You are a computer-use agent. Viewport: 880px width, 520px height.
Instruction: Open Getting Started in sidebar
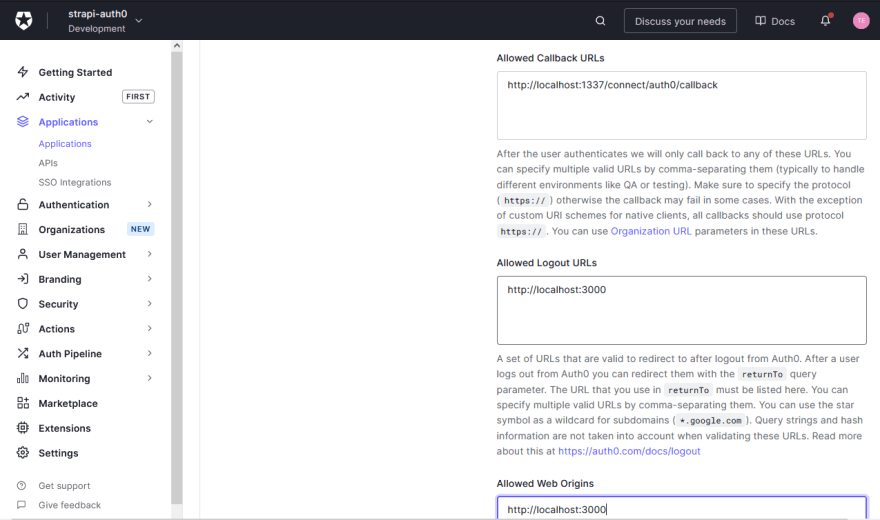[75, 72]
